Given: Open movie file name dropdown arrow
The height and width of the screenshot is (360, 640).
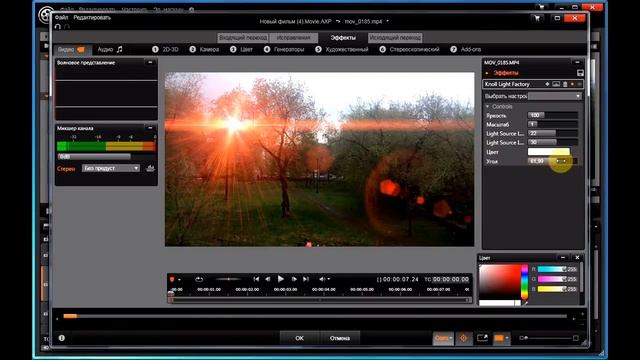Looking at the screenshot, I should tap(387, 21).
